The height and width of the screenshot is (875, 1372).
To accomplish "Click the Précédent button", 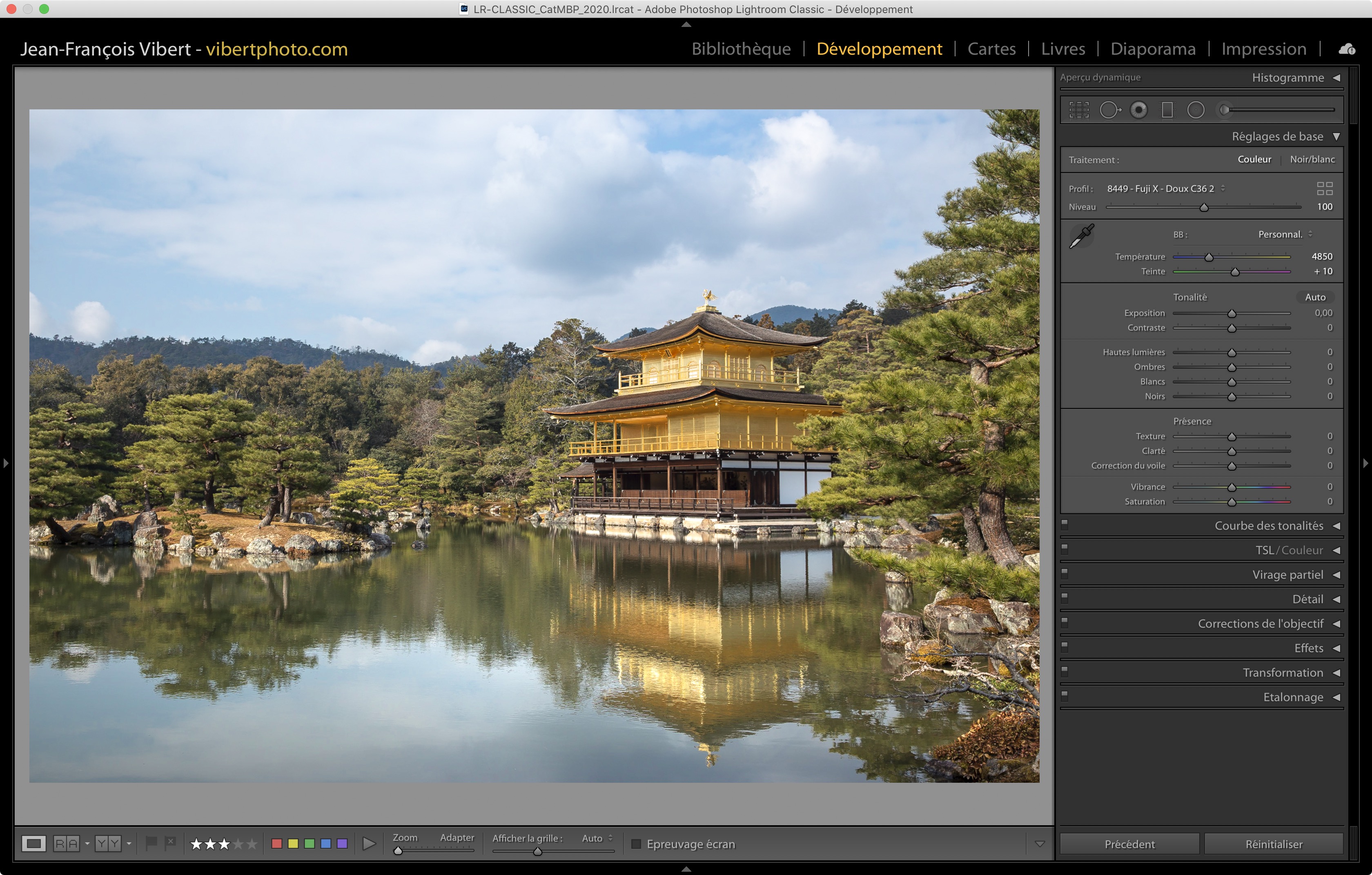I will click(x=1129, y=844).
